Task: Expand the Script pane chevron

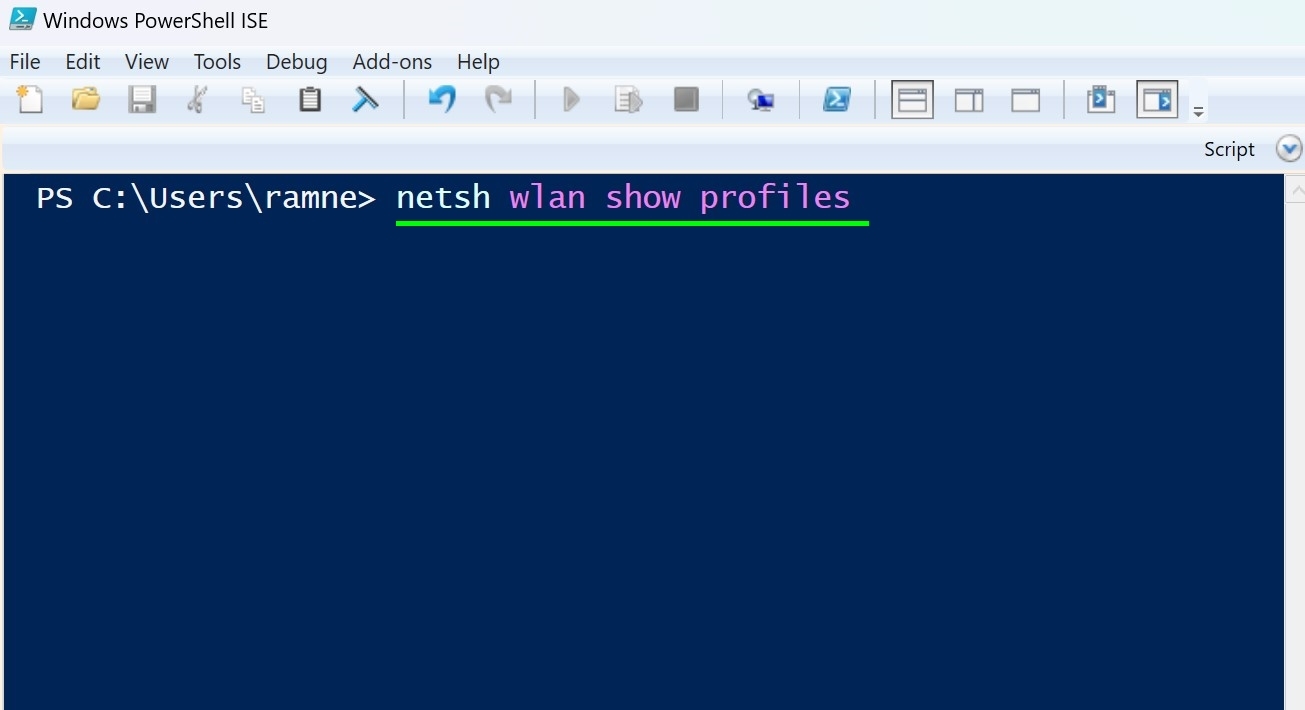Action: click(1289, 149)
